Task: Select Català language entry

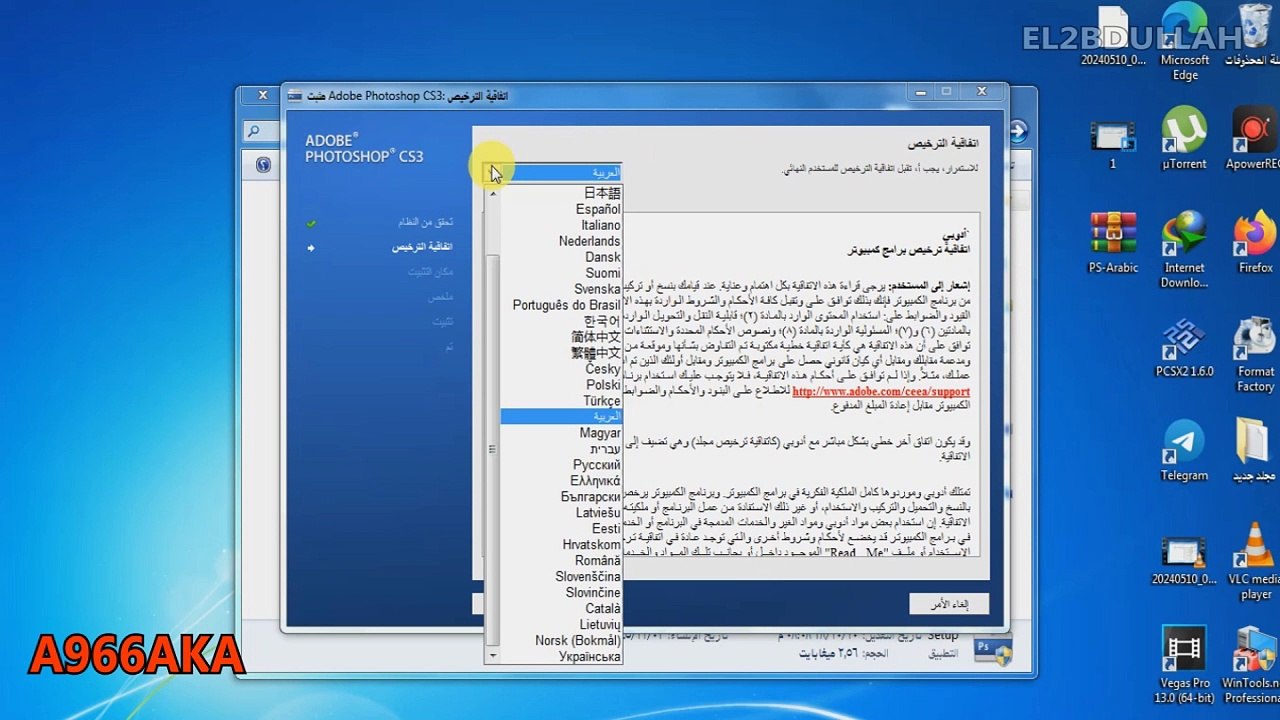Action: 603,609
